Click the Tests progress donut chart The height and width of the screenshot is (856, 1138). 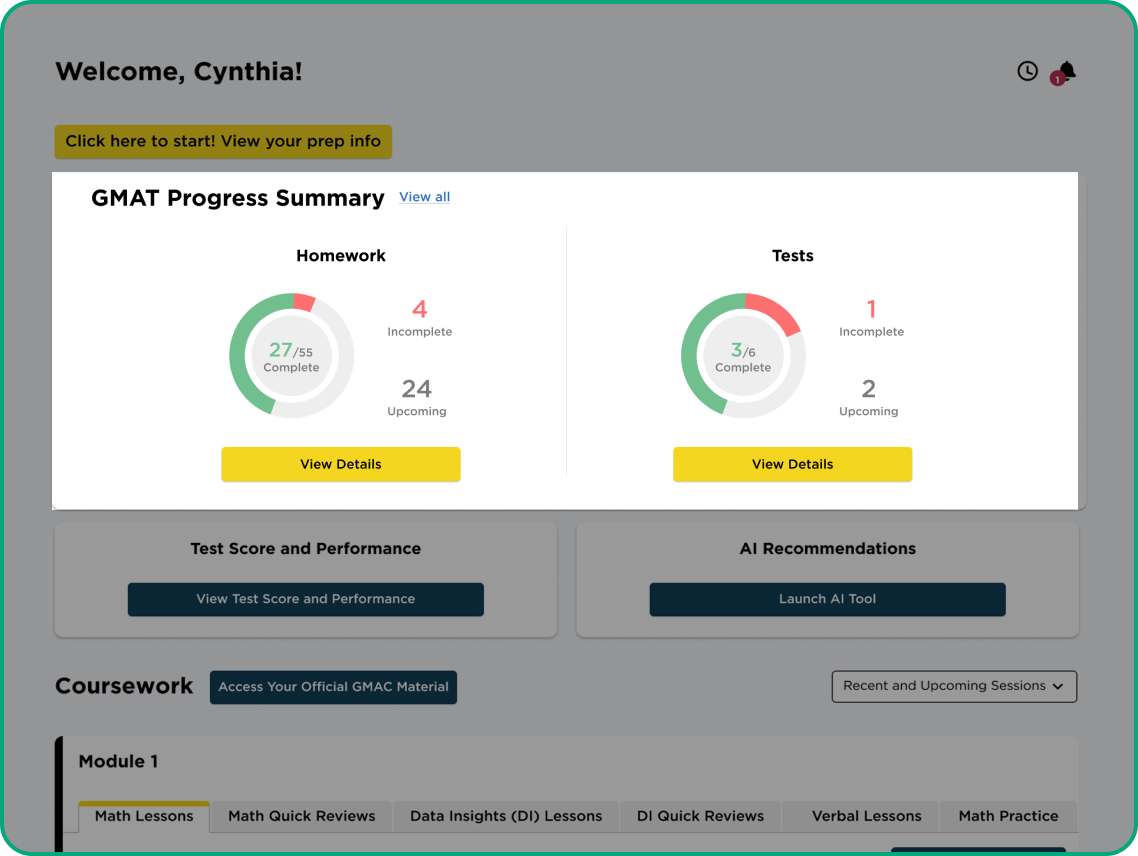[x=743, y=355]
